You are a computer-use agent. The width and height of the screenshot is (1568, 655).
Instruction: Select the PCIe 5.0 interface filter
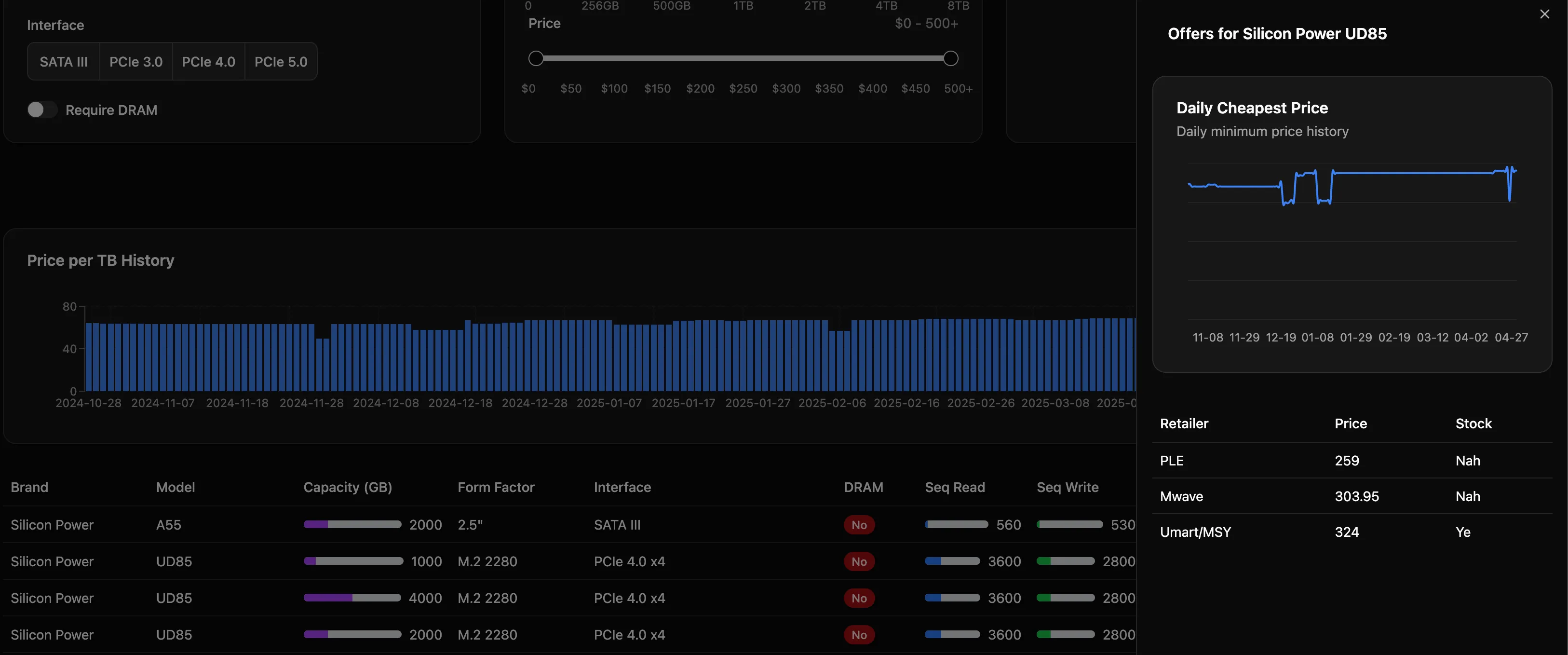(281, 61)
